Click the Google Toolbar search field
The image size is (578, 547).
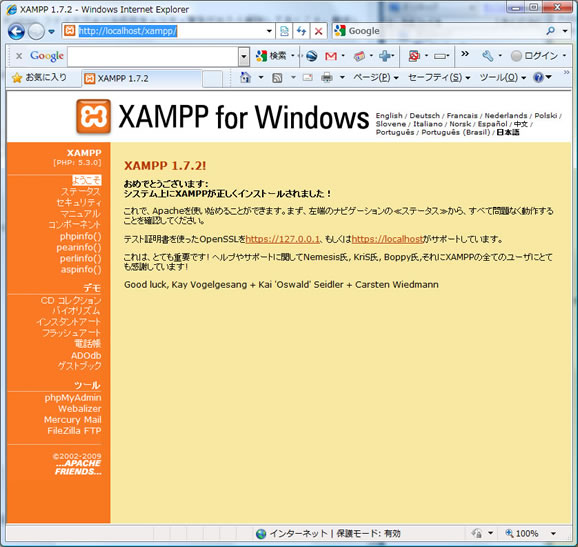coord(153,57)
